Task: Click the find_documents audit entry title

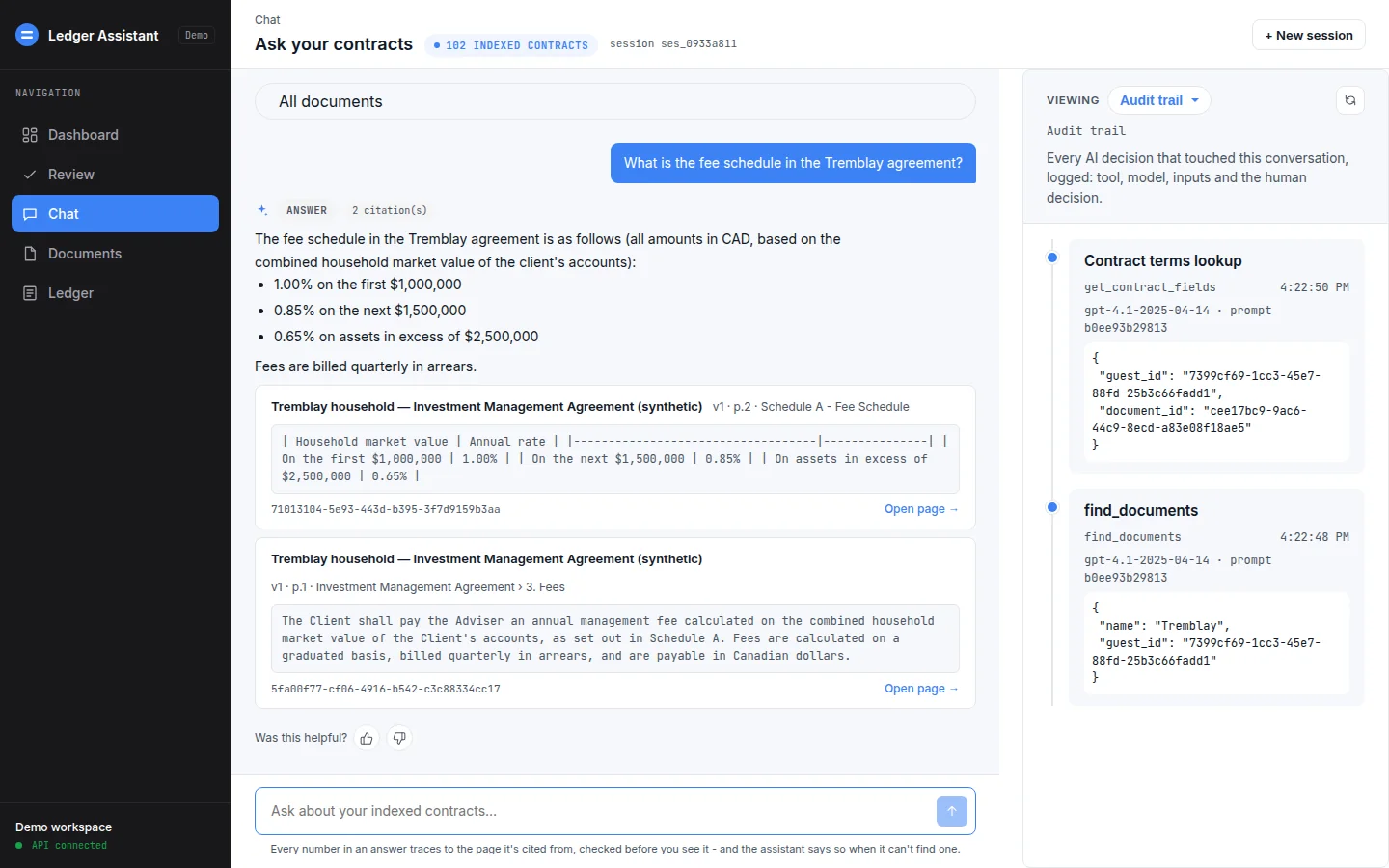Action: coord(1141,510)
